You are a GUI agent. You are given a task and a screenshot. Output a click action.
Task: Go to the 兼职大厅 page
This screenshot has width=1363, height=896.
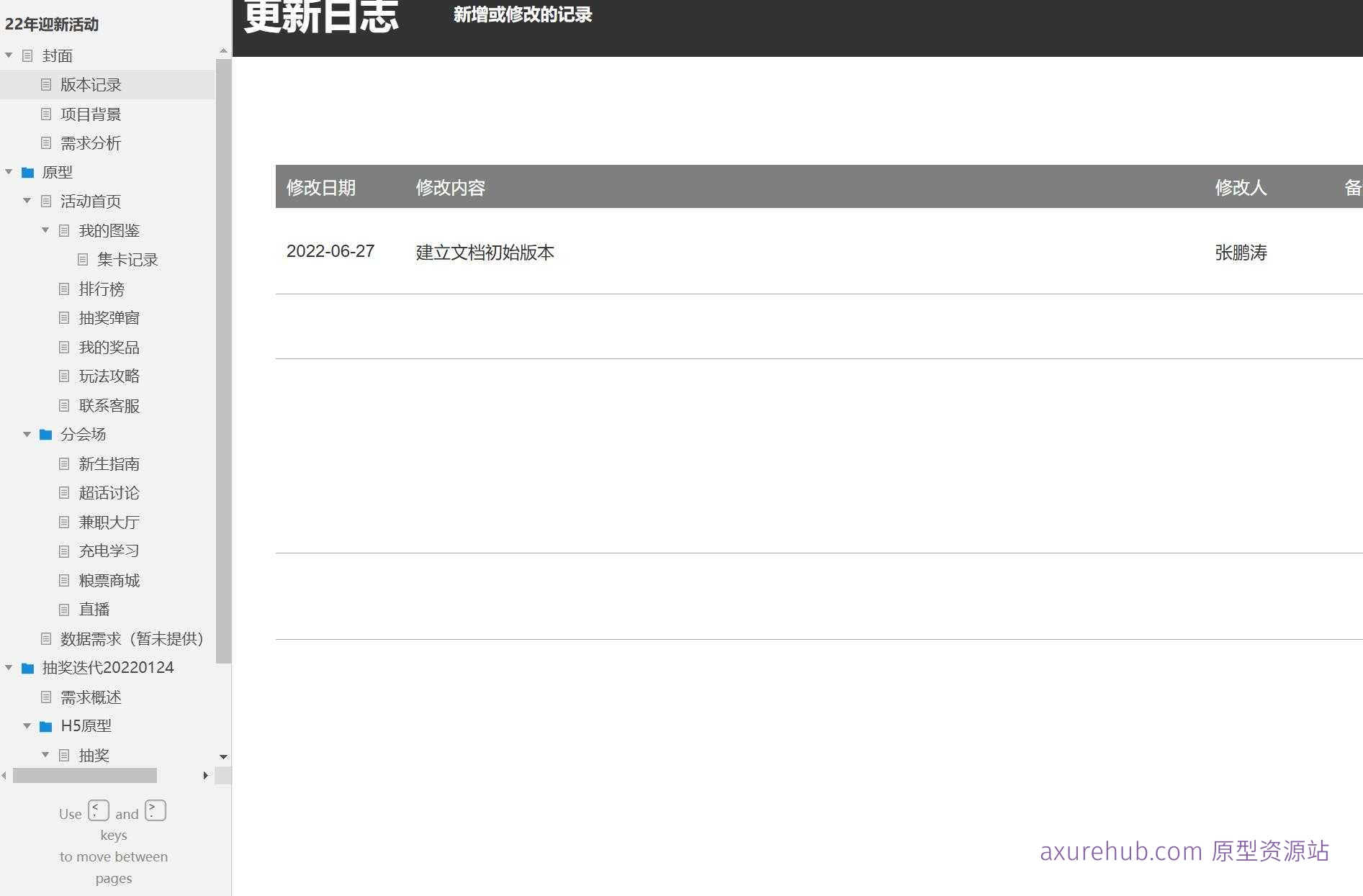[109, 522]
